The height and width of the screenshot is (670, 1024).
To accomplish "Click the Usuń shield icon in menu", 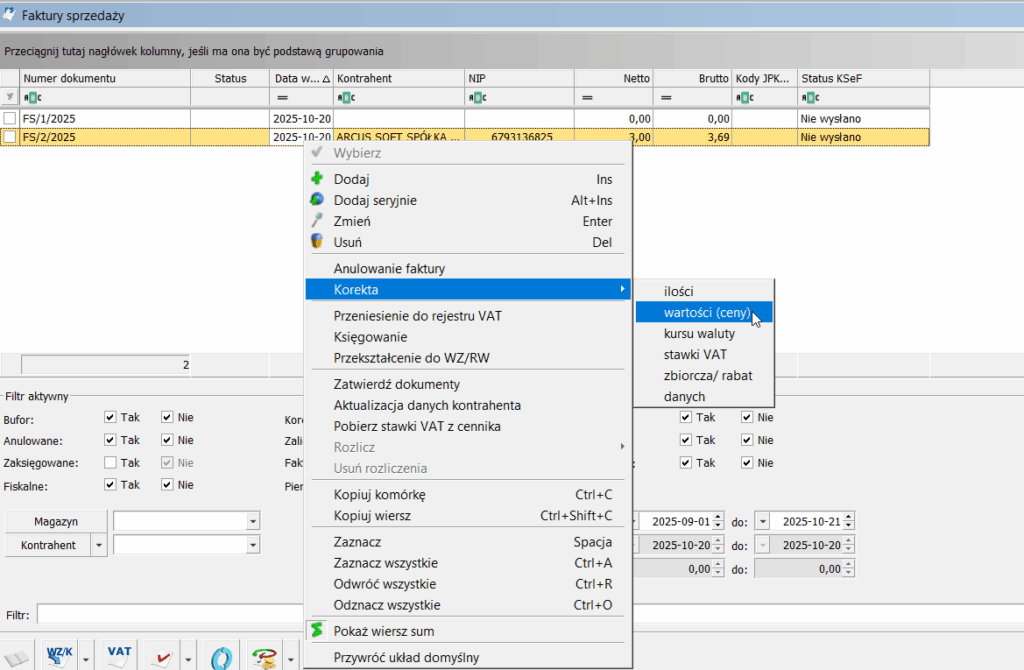I will (x=318, y=242).
